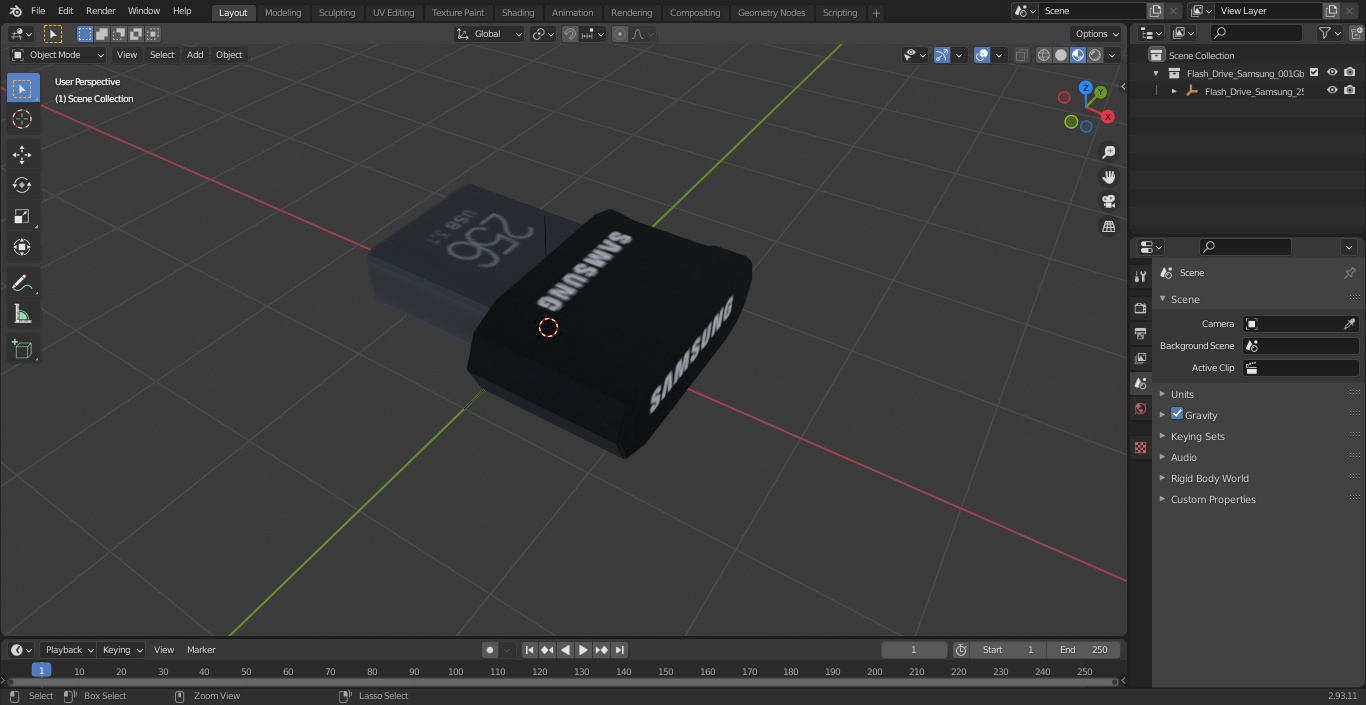Switch to solid viewport shading
1366x705 pixels.
coord(1061,55)
